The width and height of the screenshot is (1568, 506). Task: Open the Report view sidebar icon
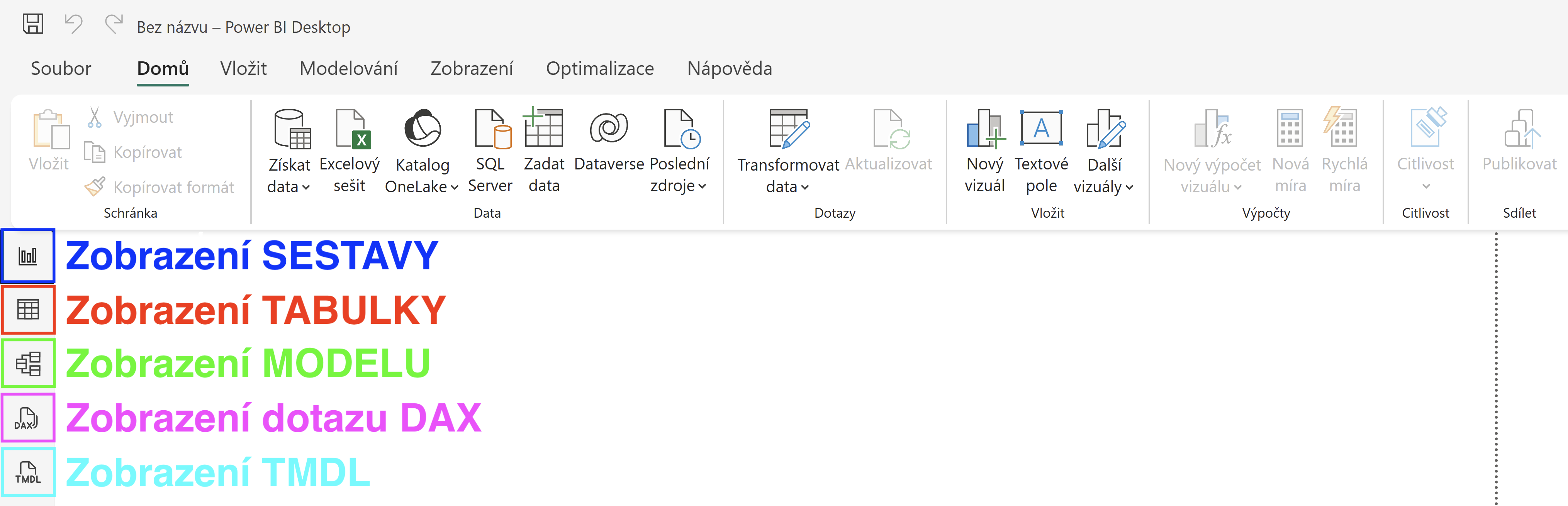tap(28, 256)
